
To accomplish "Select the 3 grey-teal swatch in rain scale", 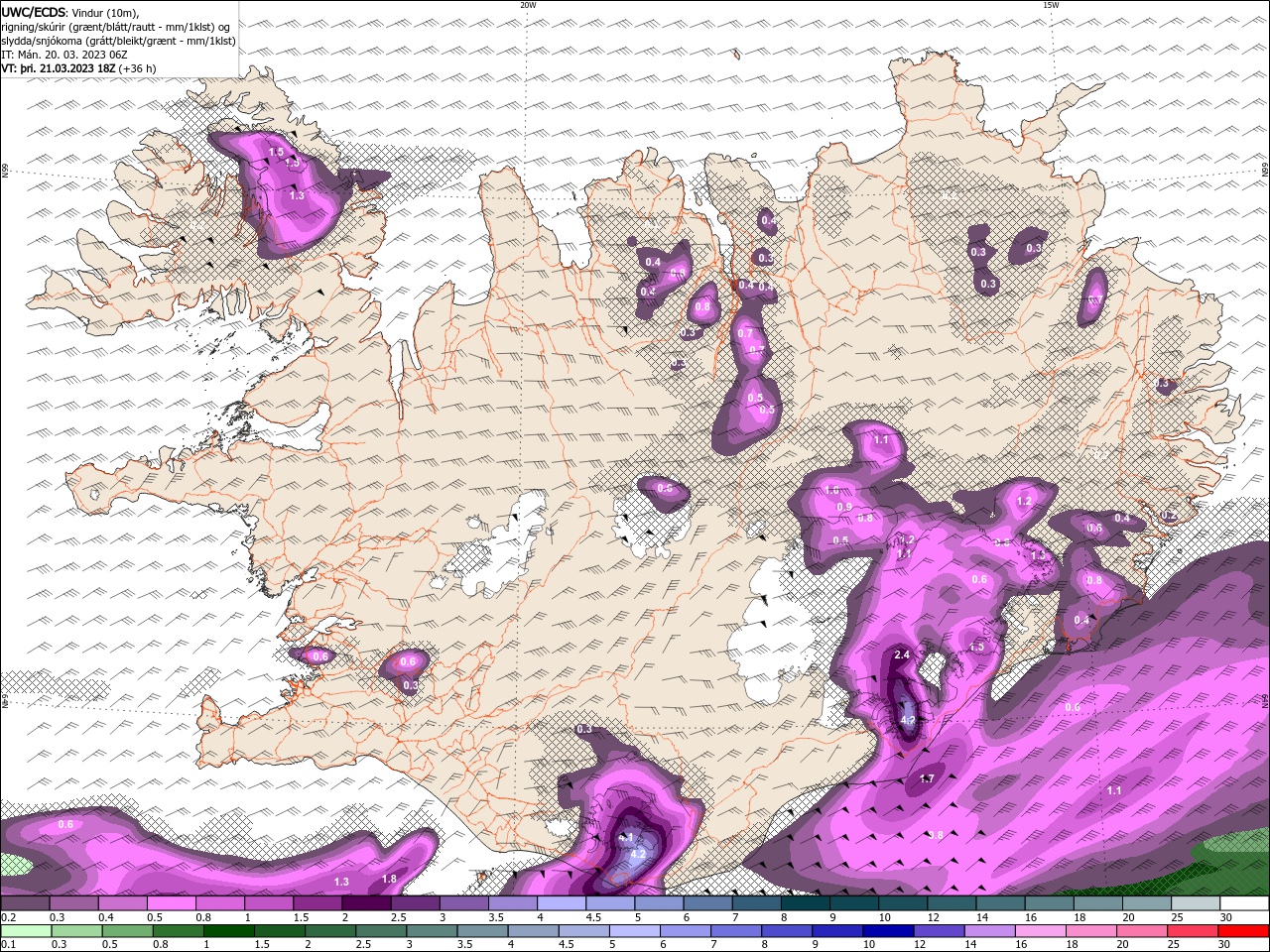I will tap(432, 931).
